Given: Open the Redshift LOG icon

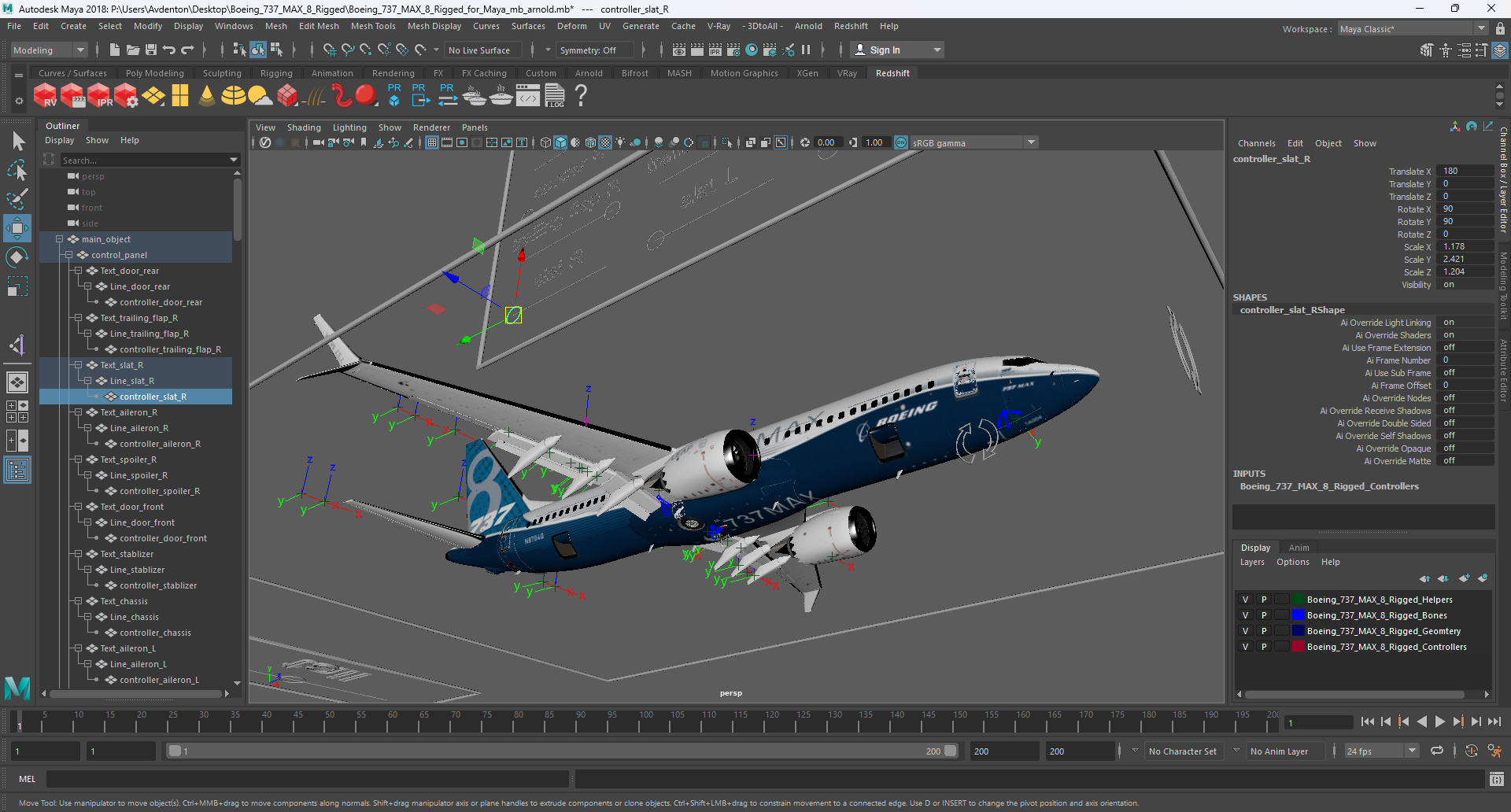Looking at the screenshot, I should pyautogui.click(x=555, y=96).
